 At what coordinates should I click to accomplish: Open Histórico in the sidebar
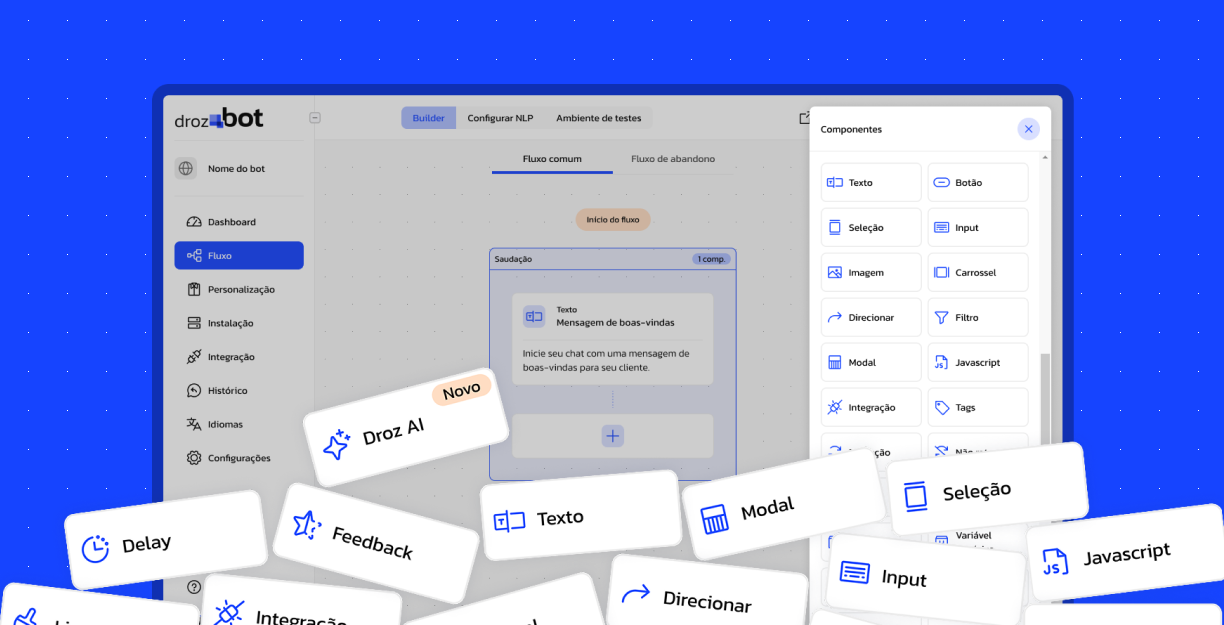pos(239,391)
